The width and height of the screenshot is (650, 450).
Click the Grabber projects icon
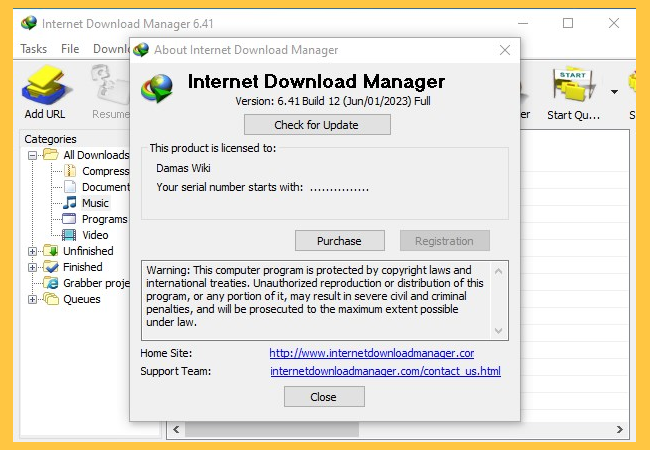click(51, 283)
